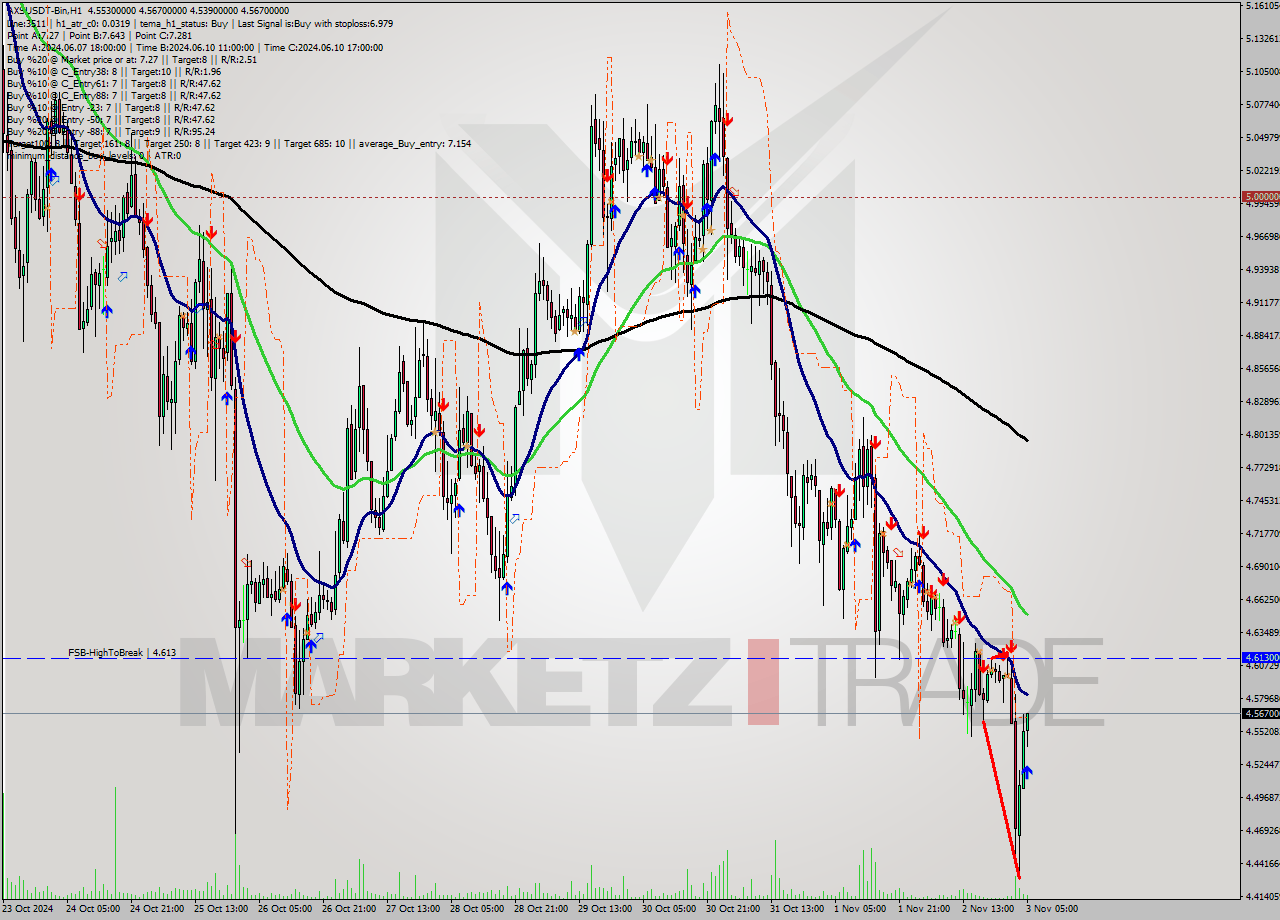Screen dimensions: 1280x920
Task: Click the '28 Oct 21:00' time axis label
Action: click(x=539, y=909)
